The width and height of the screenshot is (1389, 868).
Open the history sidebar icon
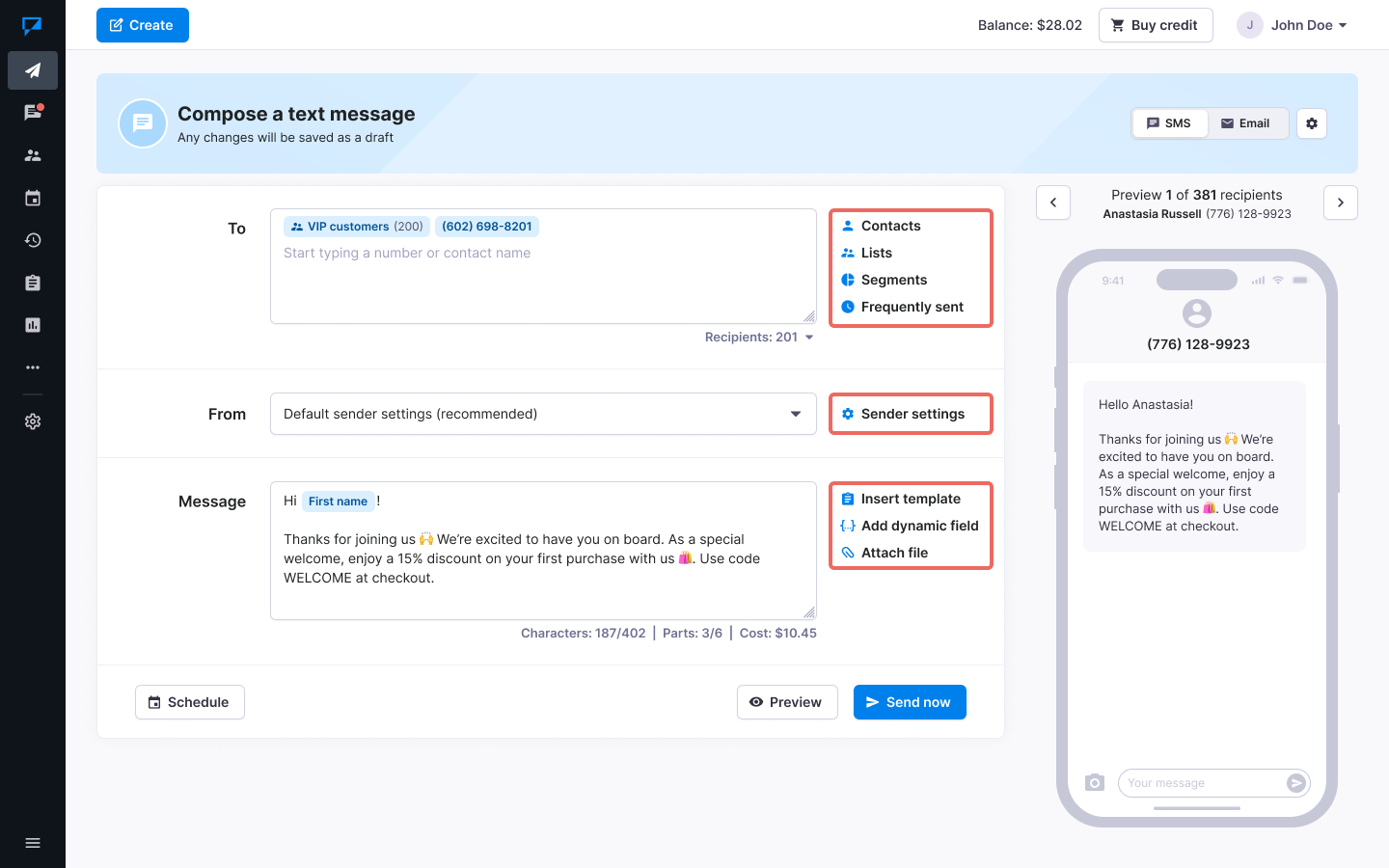click(x=33, y=240)
